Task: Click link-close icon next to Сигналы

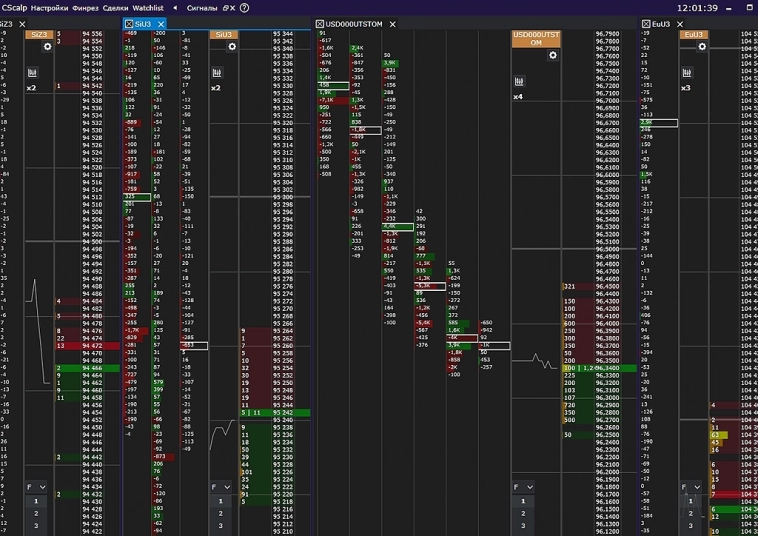Action: click(x=227, y=7)
